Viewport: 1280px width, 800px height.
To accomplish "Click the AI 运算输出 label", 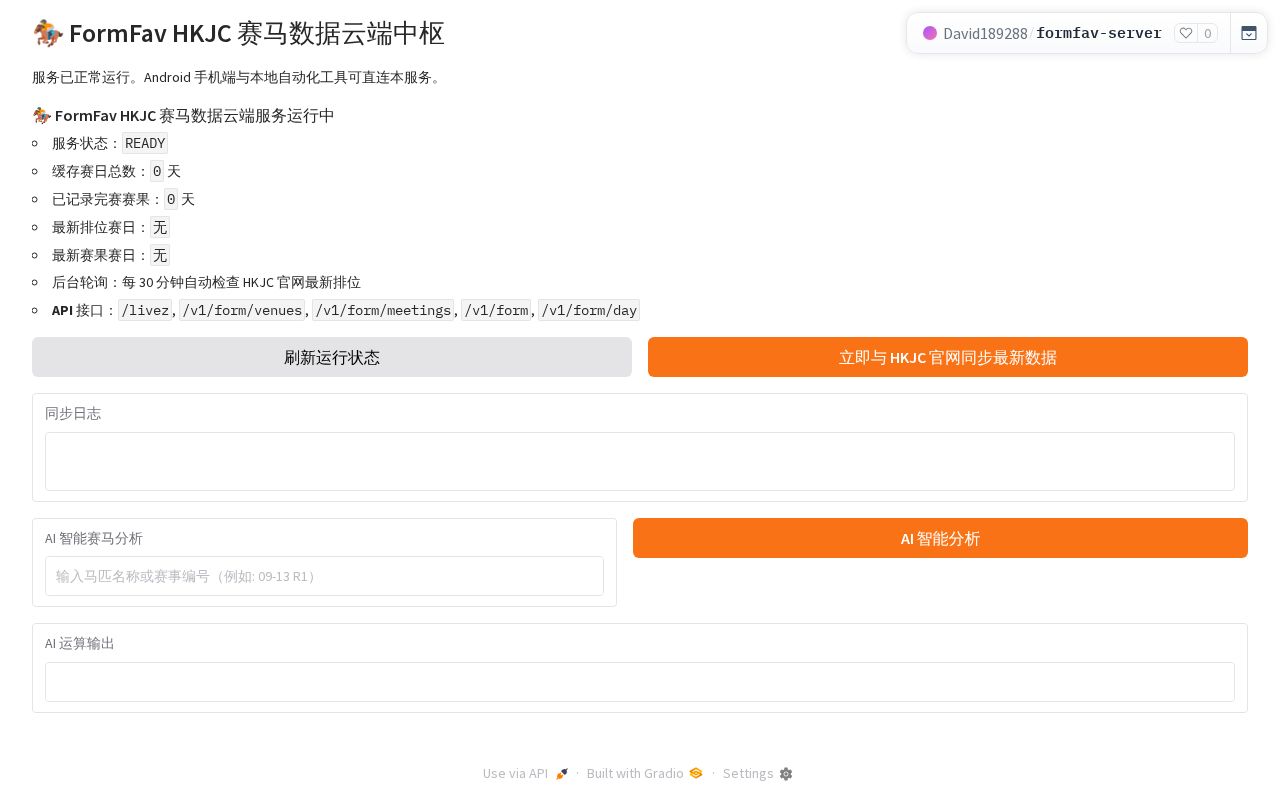I will pyautogui.click(x=80, y=643).
